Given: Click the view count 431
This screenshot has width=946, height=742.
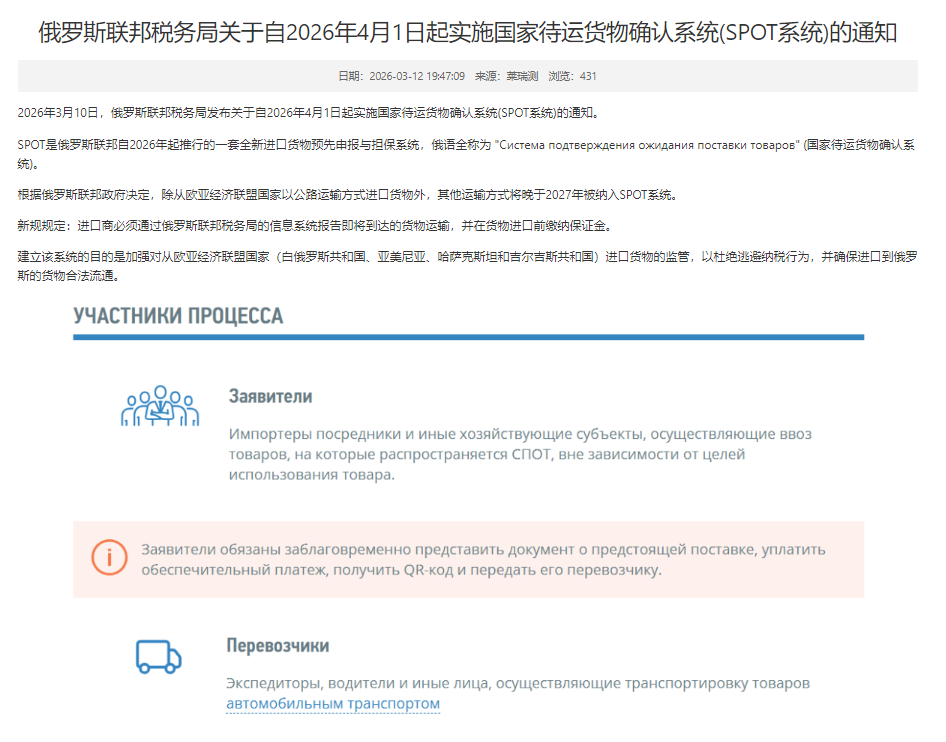Looking at the screenshot, I should click(x=588, y=76).
